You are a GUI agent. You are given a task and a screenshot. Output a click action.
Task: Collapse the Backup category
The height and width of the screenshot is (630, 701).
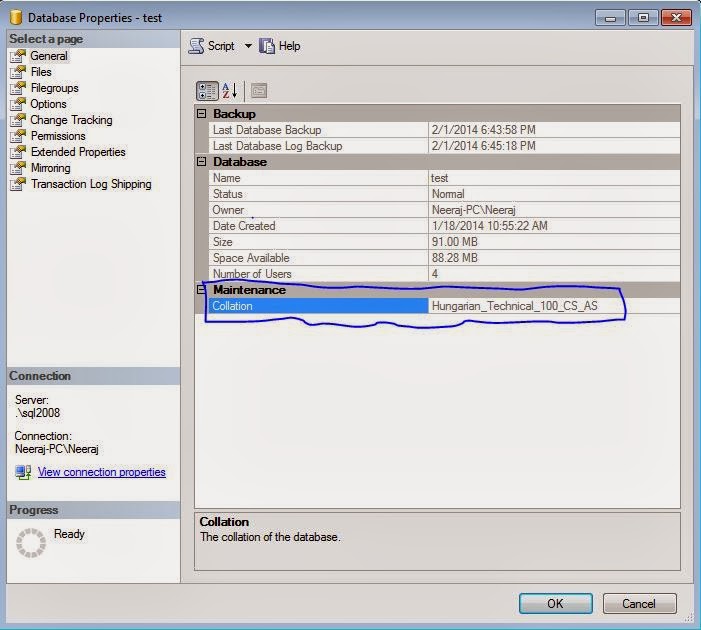coord(202,114)
